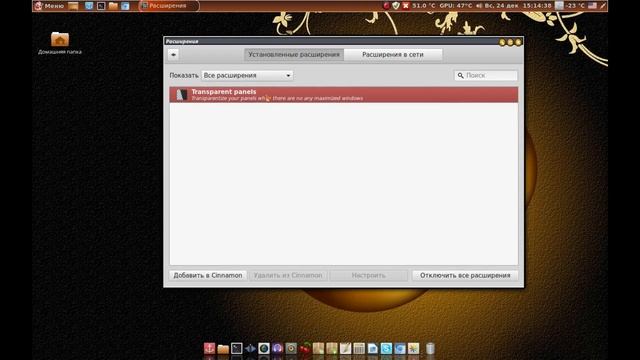Launch the red cherries app in the dock
Image resolution: width=640 pixels, height=360 pixels.
click(304, 348)
